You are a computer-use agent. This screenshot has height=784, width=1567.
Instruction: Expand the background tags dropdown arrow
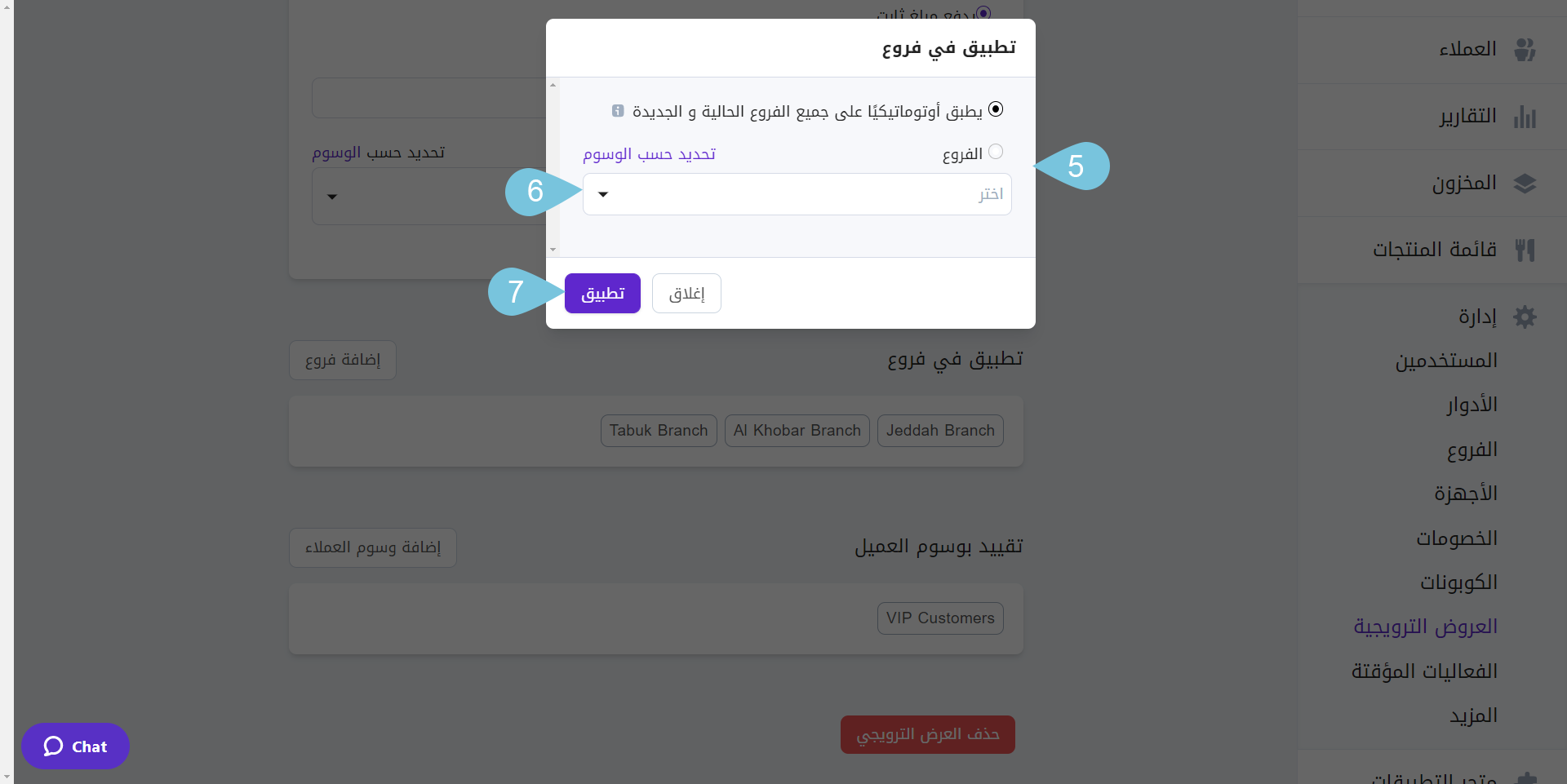(332, 197)
